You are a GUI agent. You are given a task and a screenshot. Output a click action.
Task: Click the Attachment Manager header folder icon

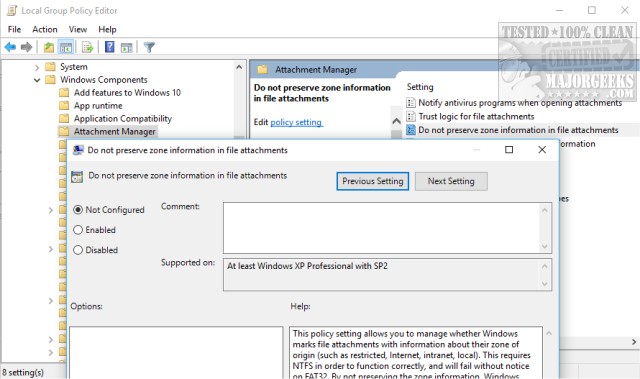pyautogui.click(x=262, y=70)
